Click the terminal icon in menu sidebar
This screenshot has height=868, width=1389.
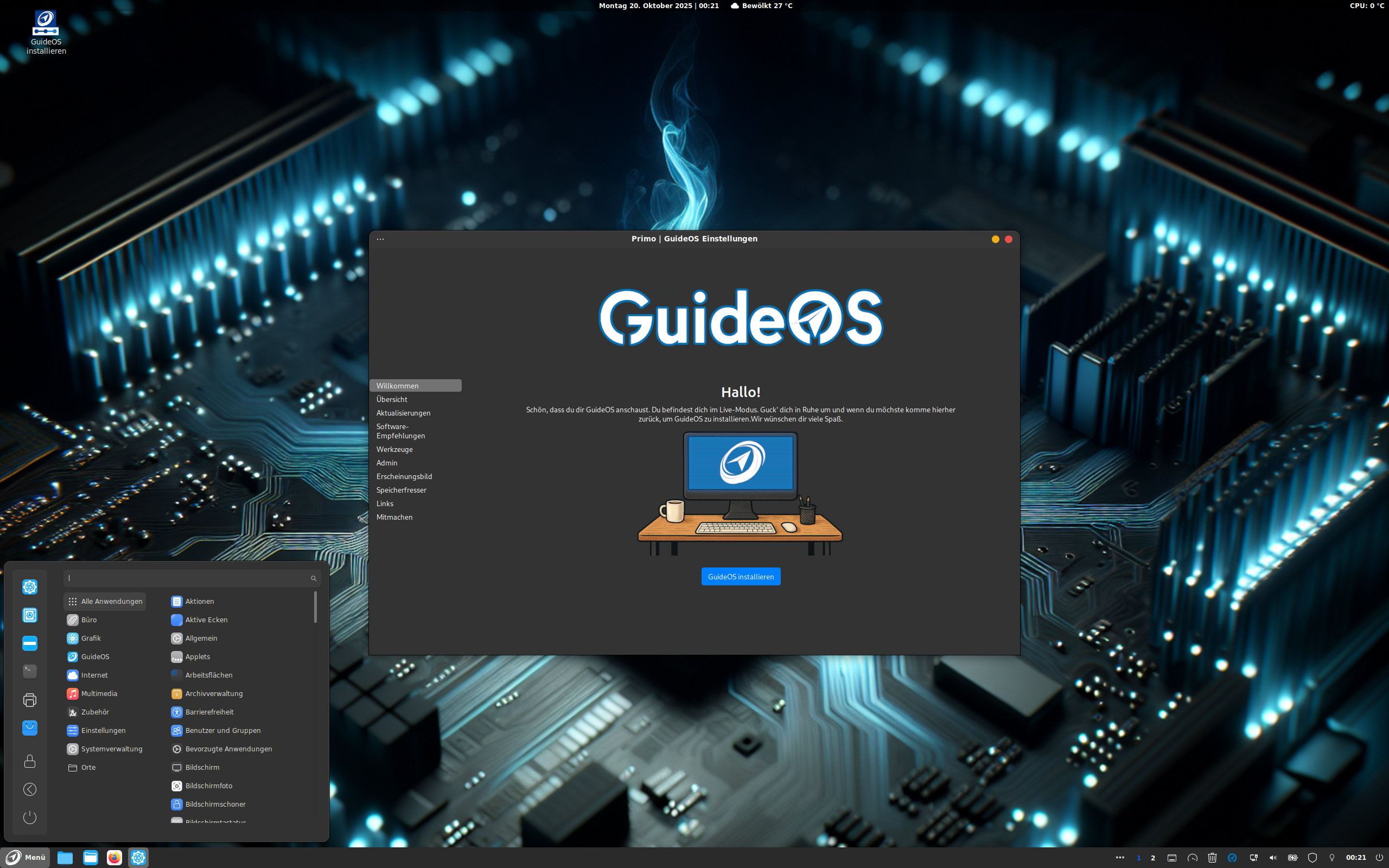30,671
